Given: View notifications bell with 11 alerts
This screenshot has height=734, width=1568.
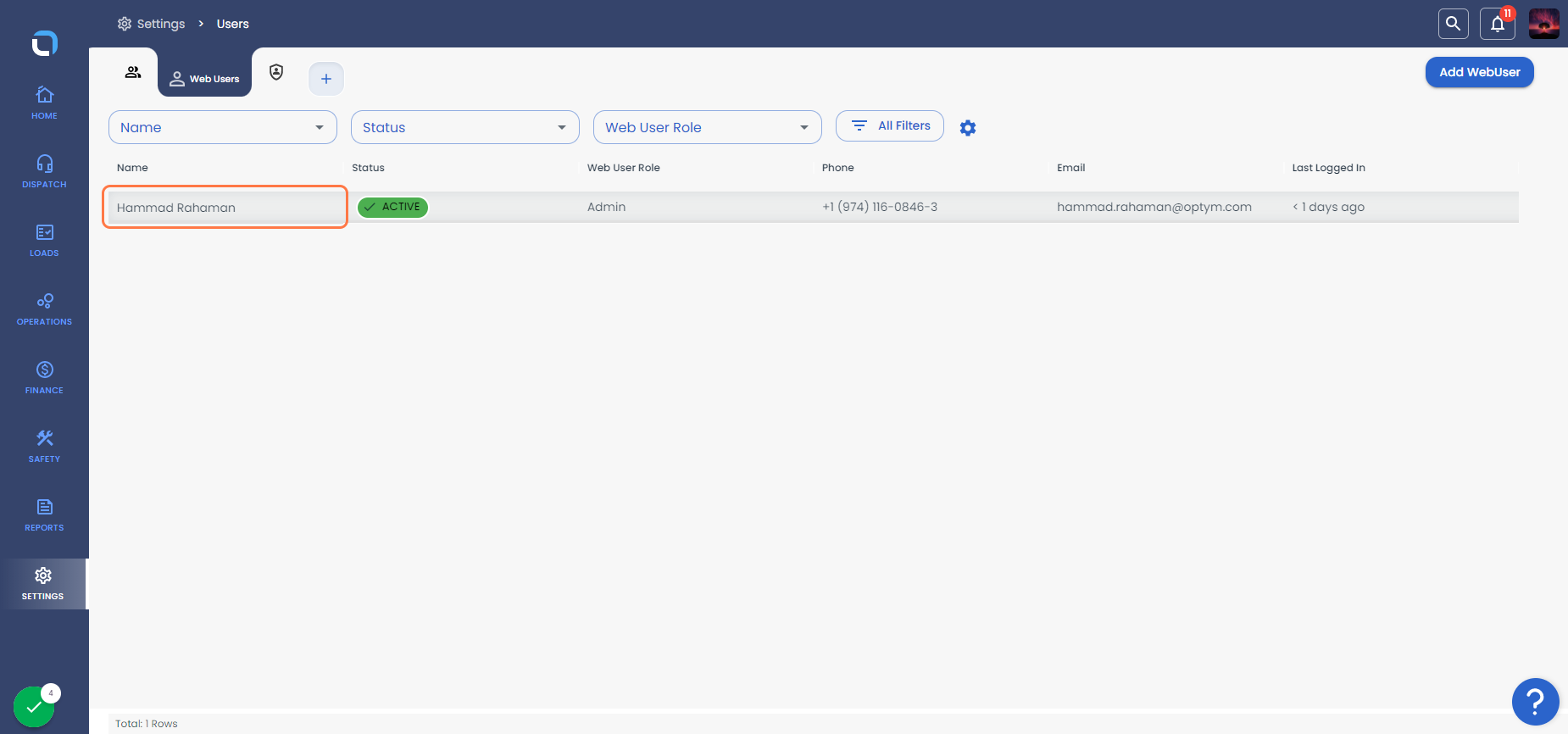Looking at the screenshot, I should 1498,24.
